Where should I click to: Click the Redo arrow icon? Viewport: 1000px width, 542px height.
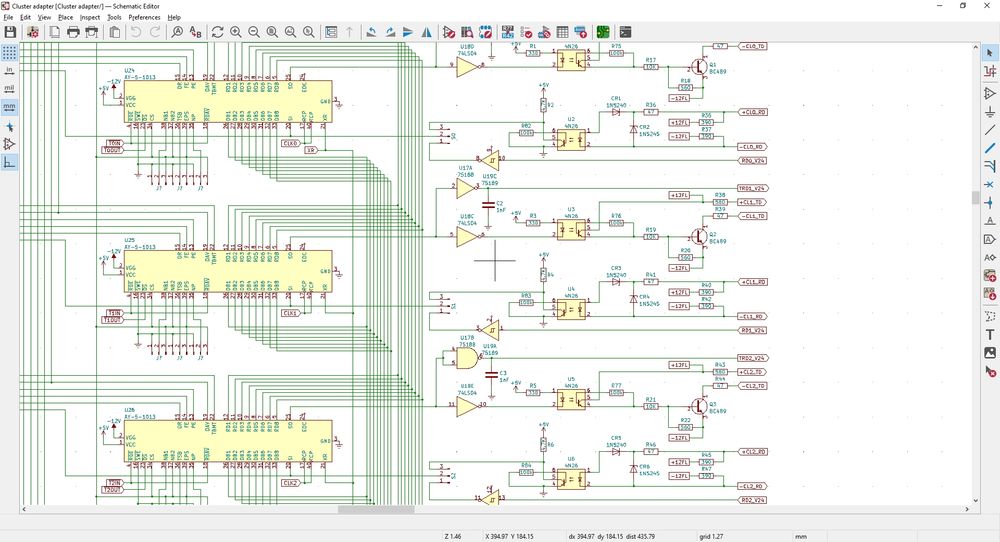154,32
